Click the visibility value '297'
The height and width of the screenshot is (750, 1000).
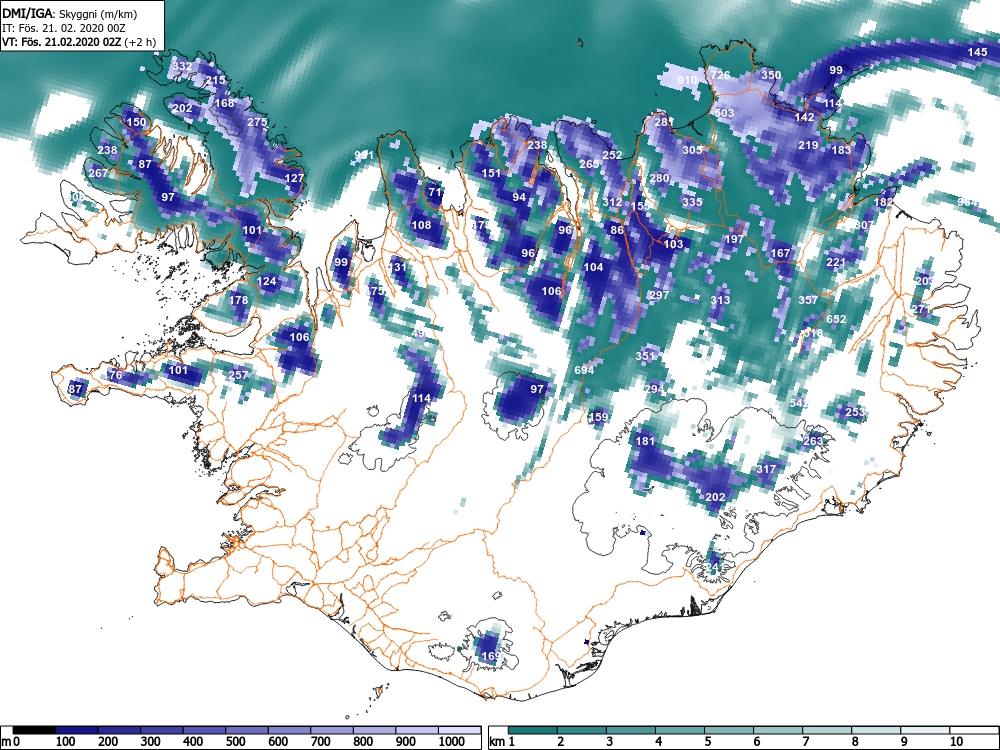(x=659, y=295)
